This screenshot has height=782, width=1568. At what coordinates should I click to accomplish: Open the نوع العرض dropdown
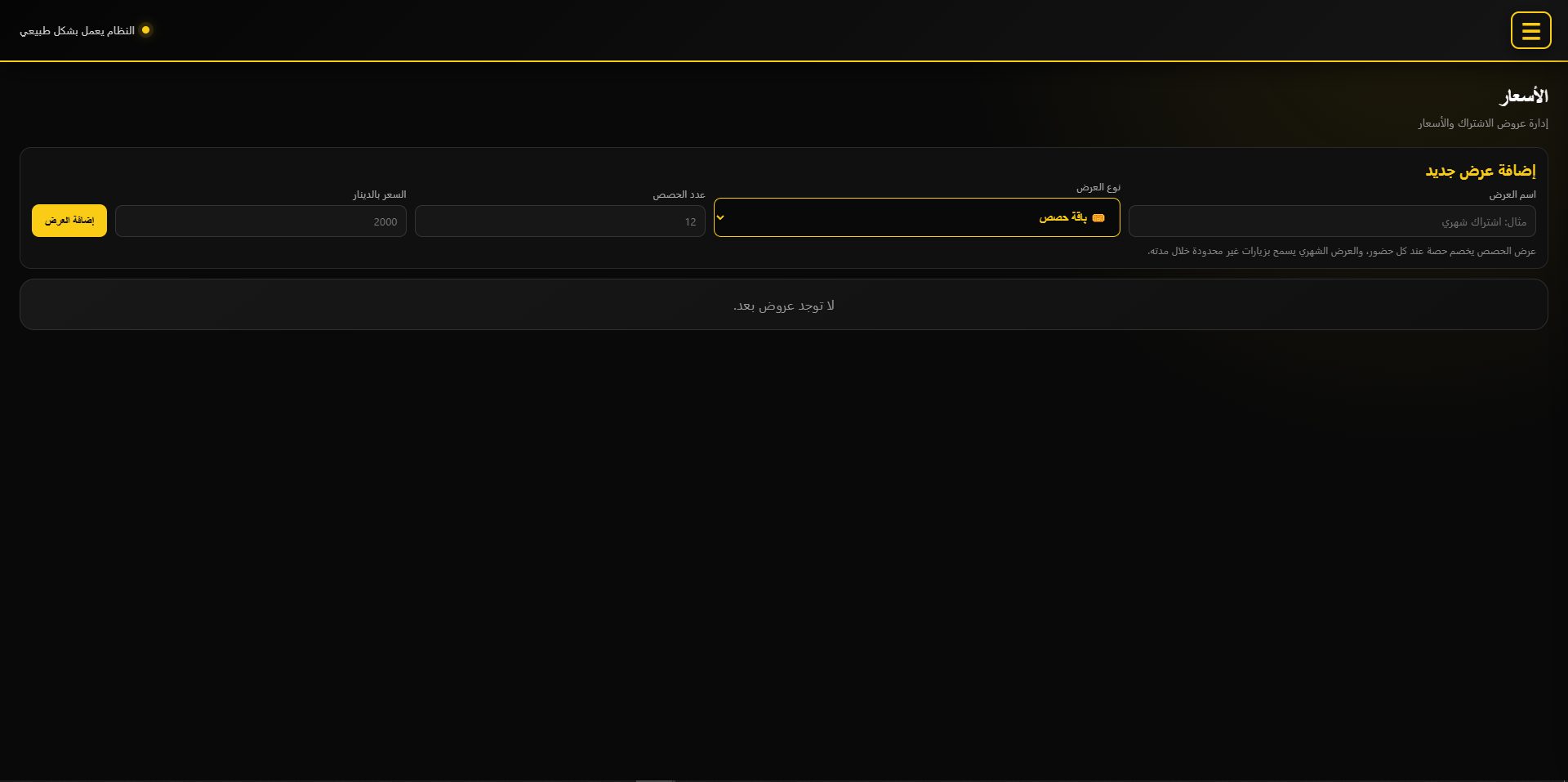click(x=916, y=217)
